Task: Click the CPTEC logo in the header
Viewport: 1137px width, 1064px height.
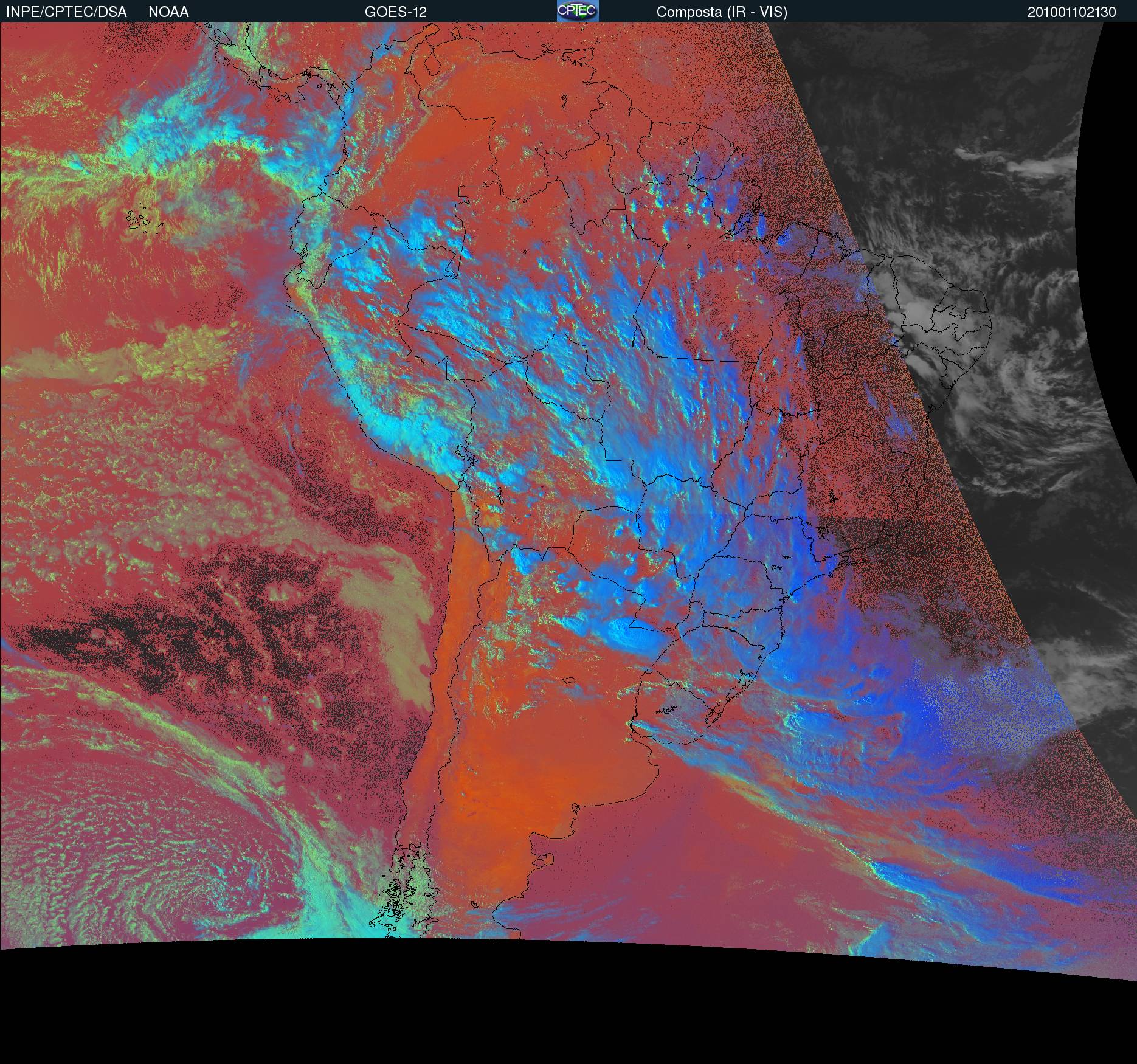Action: (577, 11)
